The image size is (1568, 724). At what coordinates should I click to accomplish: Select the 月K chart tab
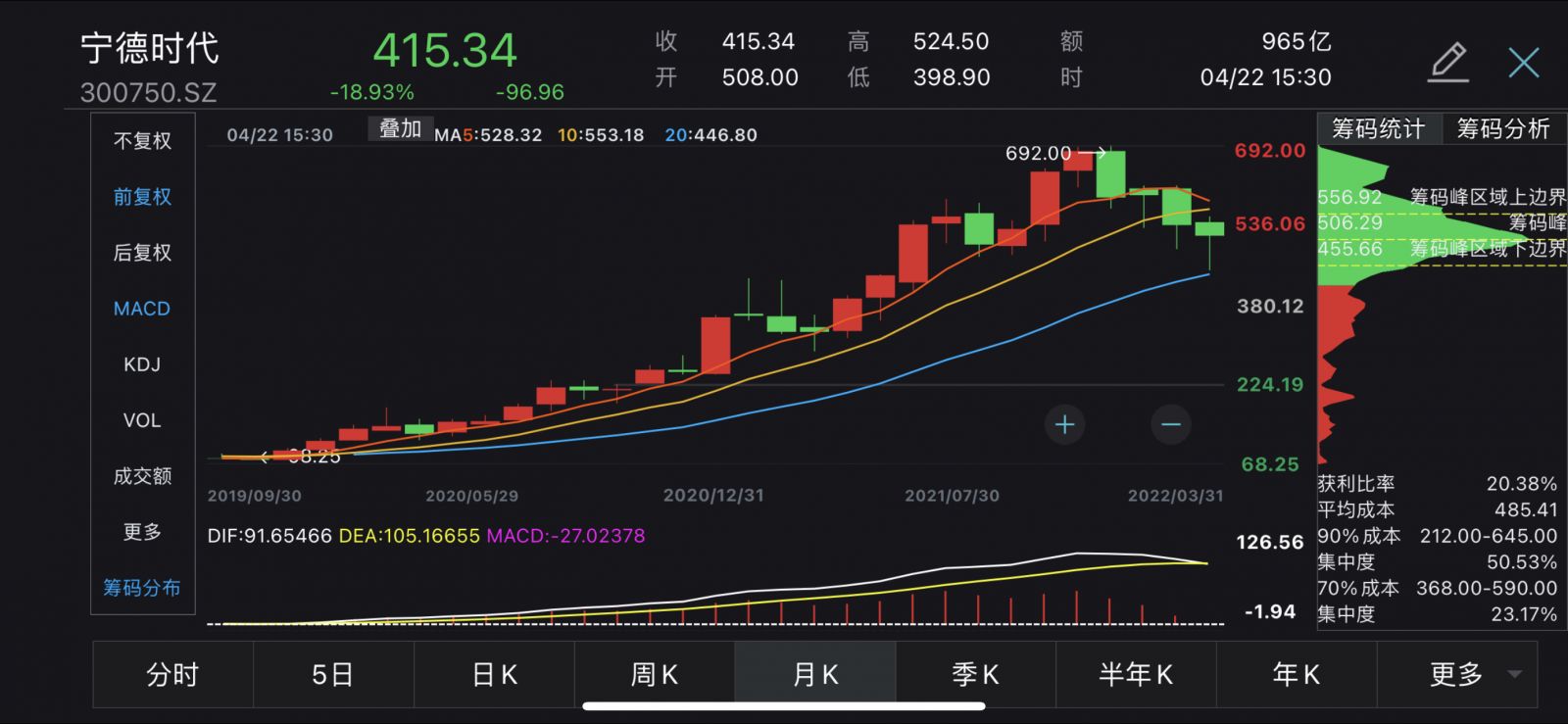(815, 674)
